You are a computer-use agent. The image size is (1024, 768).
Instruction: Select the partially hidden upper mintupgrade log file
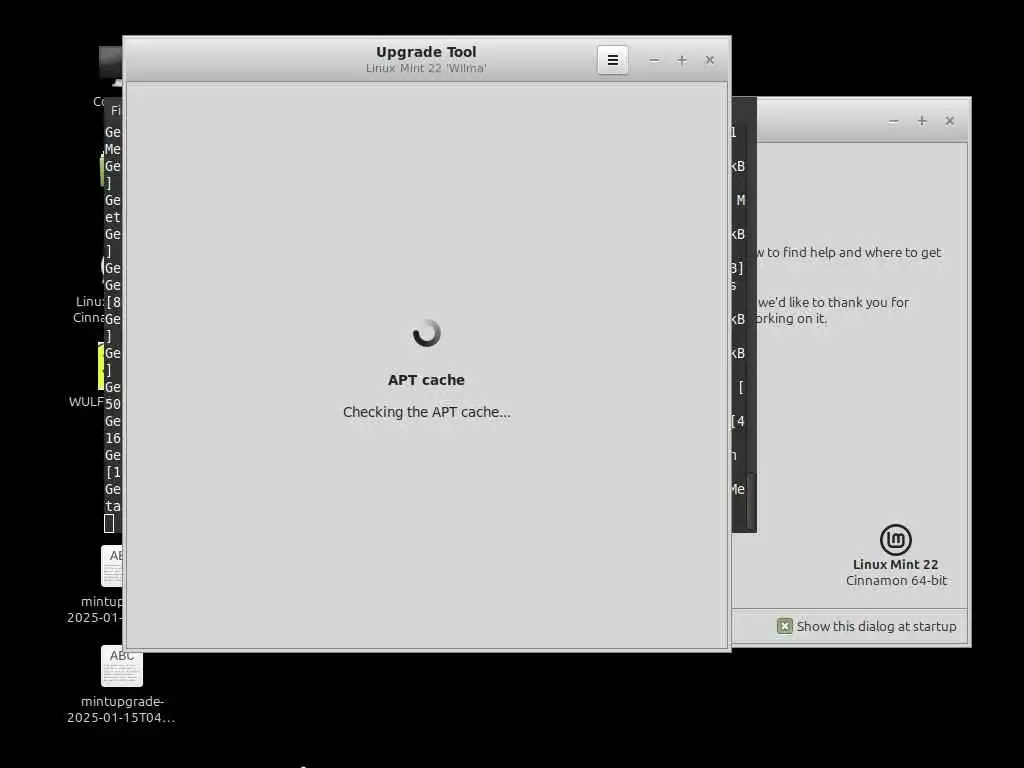[112, 566]
